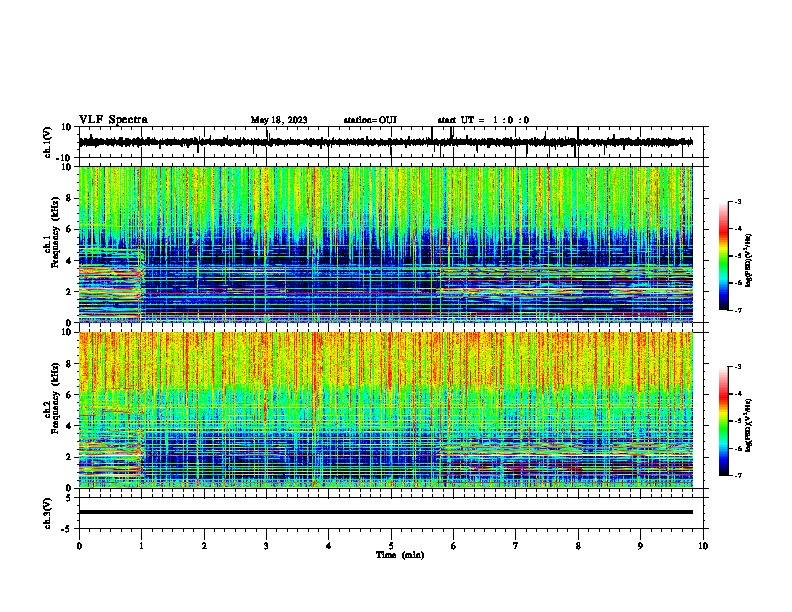Click the "ch.3(V)" axis label
Viewport: 792px width, 612px height.
pos(48,513)
